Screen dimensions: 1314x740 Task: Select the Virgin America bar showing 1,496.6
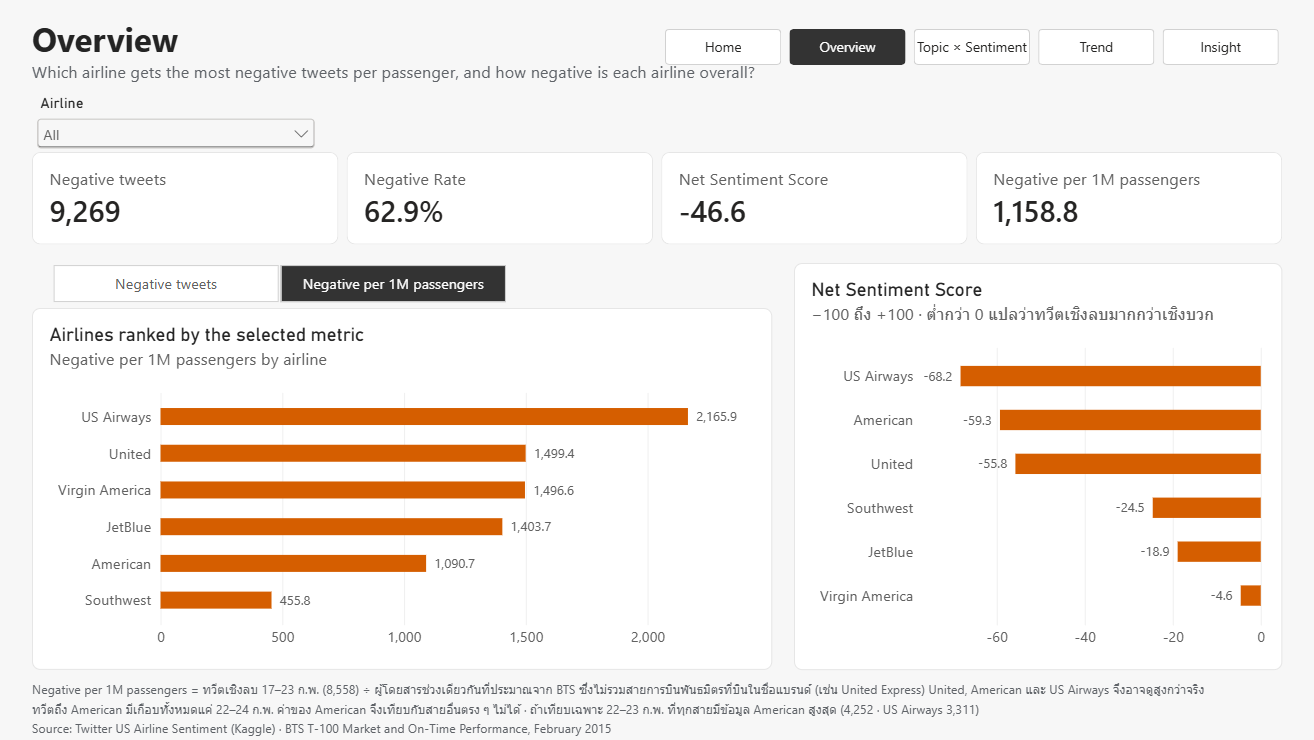(x=343, y=490)
